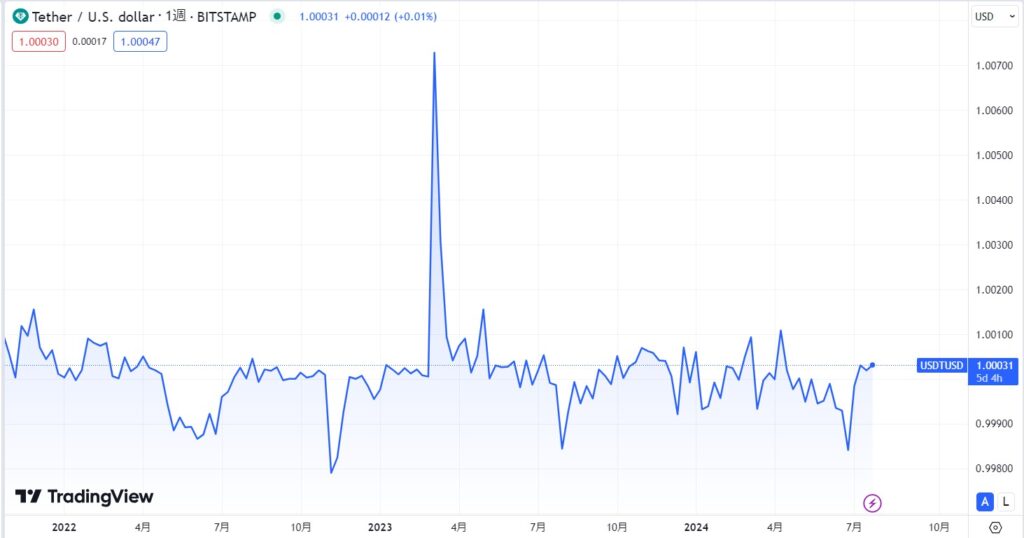The width and height of the screenshot is (1024, 538).
Task: Click the 0.99800 price axis label
Action: pyautogui.click(x=994, y=469)
